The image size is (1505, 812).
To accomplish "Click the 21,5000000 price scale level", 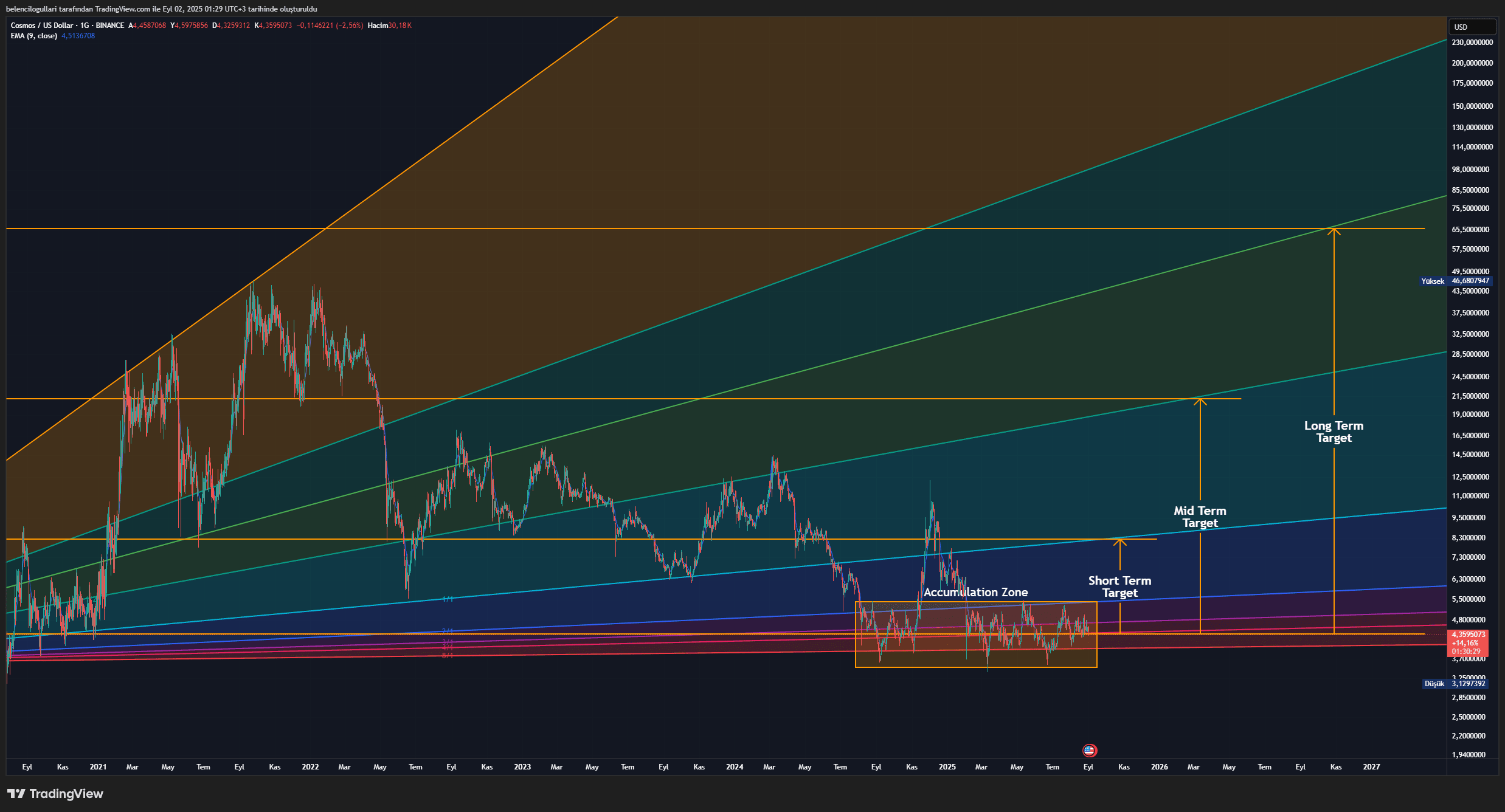I will [x=1470, y=396].
